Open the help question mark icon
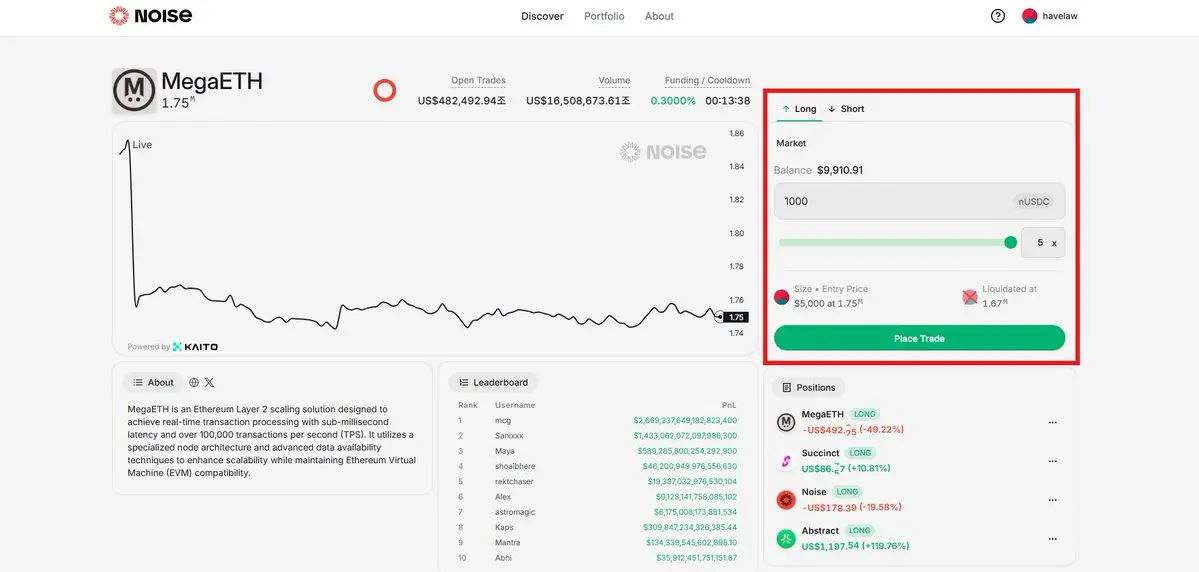The image size is (1199, 572). click(998, 16)
